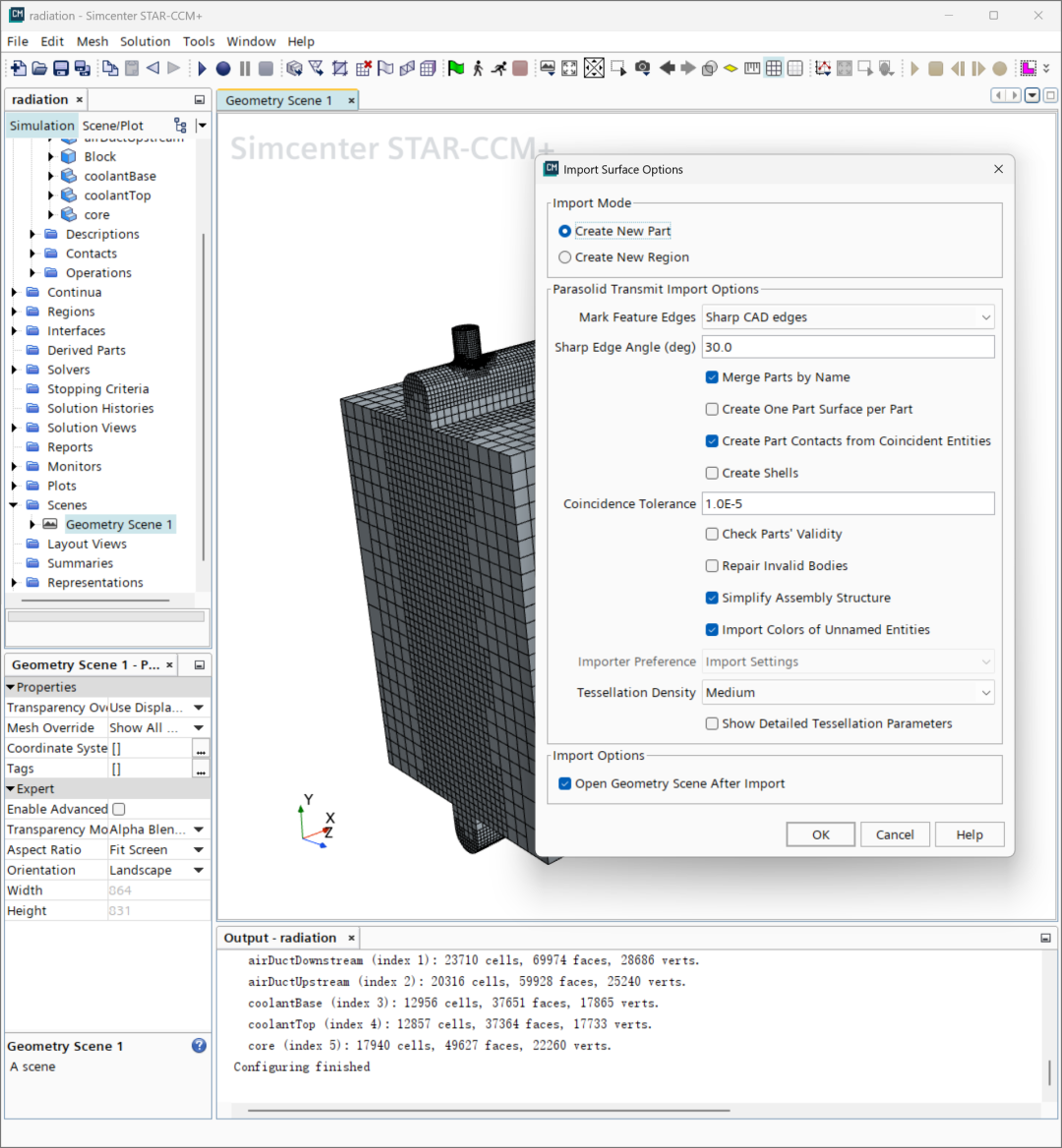Click the Previous View left arrow icon
Image resolution: width=1062 pixels, height=1148 pixels.
(x=667, y=69)
